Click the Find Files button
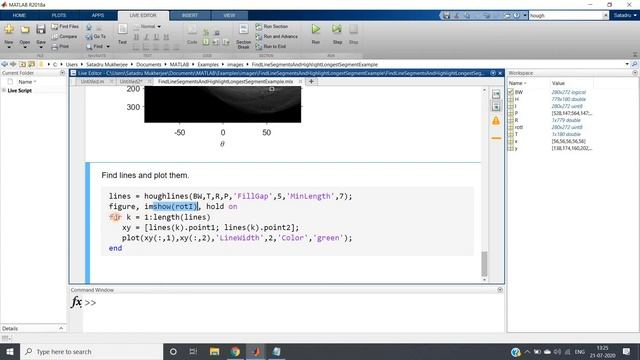 [65, 27]
